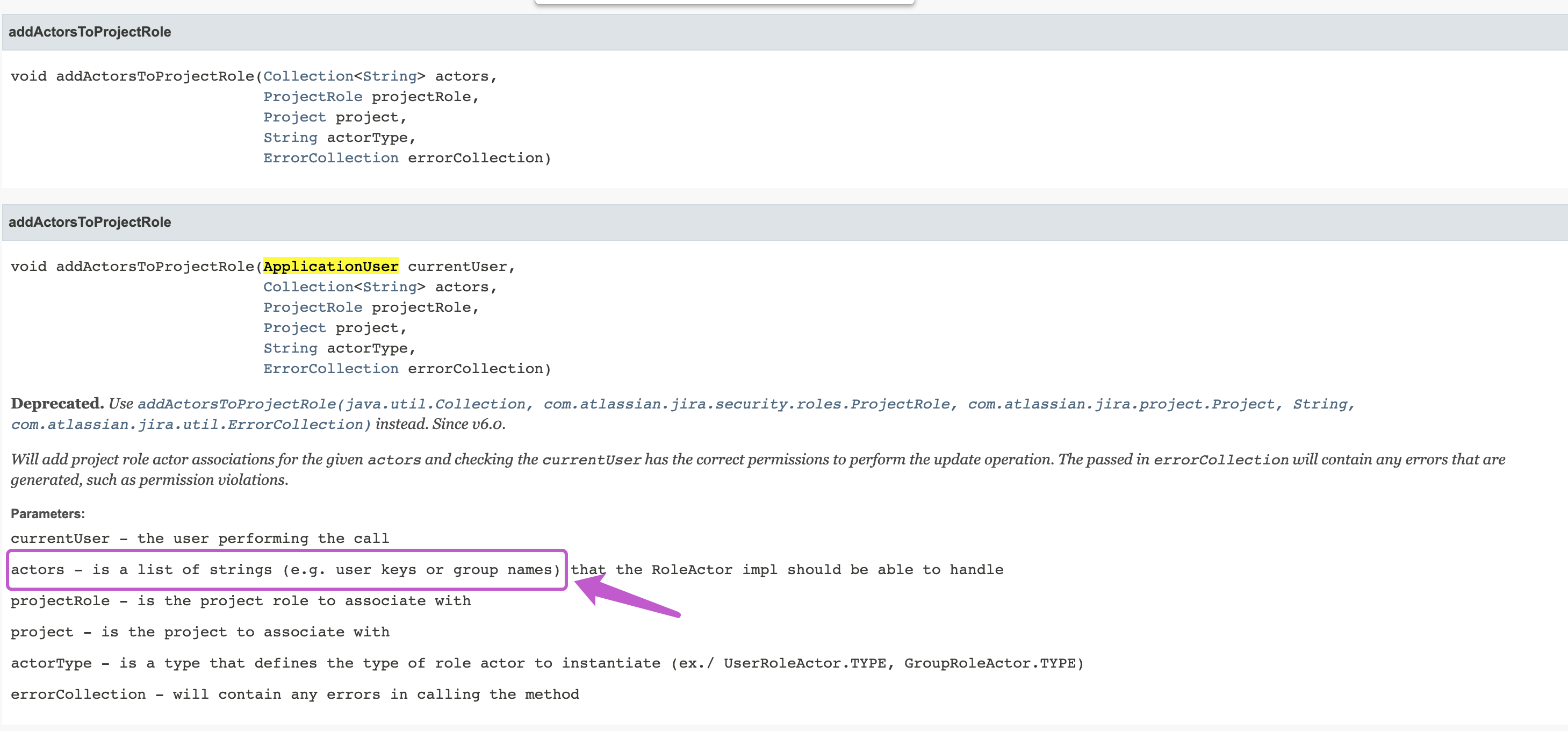Click String actorType link in first signature
Screen dimensions: 1568x731
coord(290,138)
